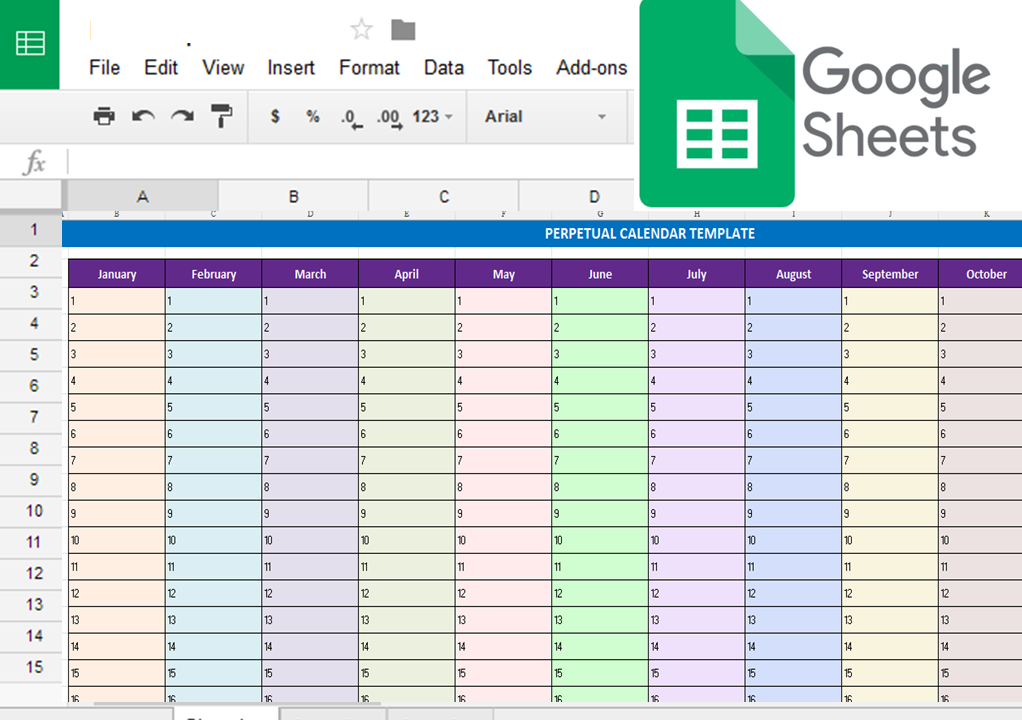Image resolution: width=1022 pixels, height=720 pixels.
Task: Open the move to folder icon
Action: point(403,30)
